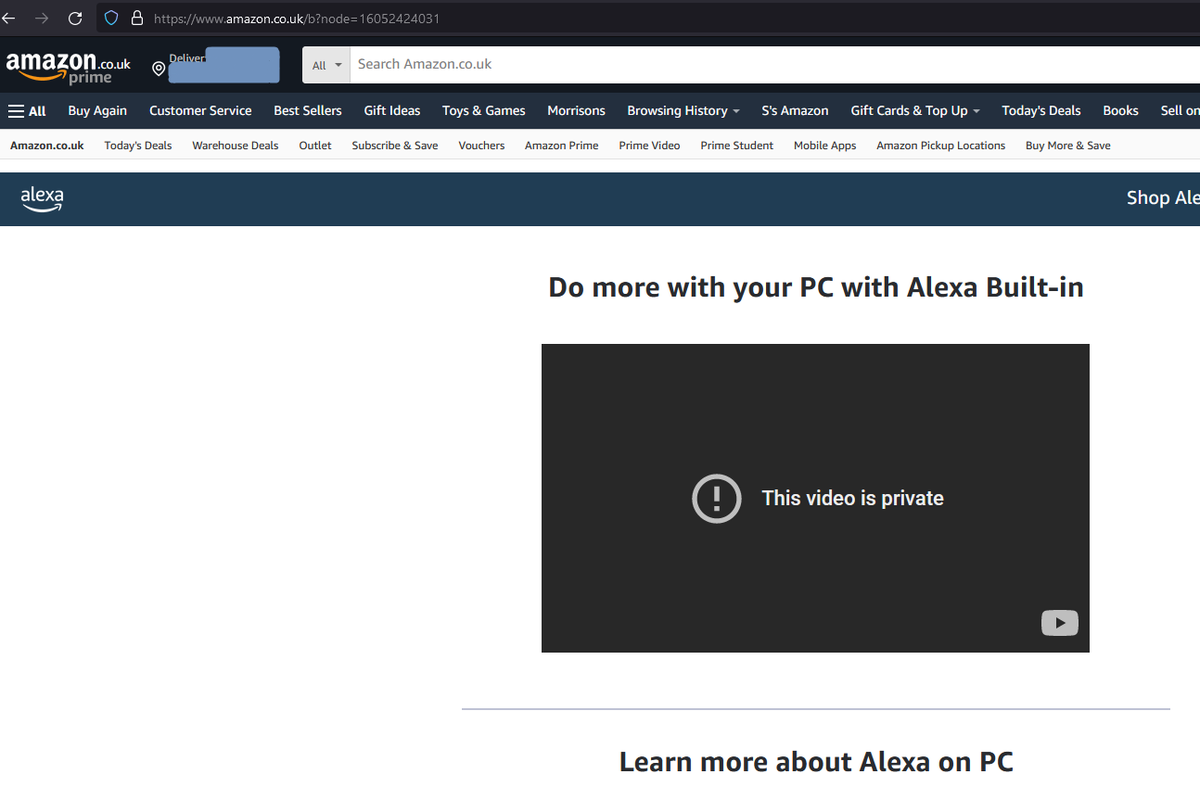The width and height of the screenshot is (1200, 787).
Task: Open Prime Student
Action: tap(737, 146)
